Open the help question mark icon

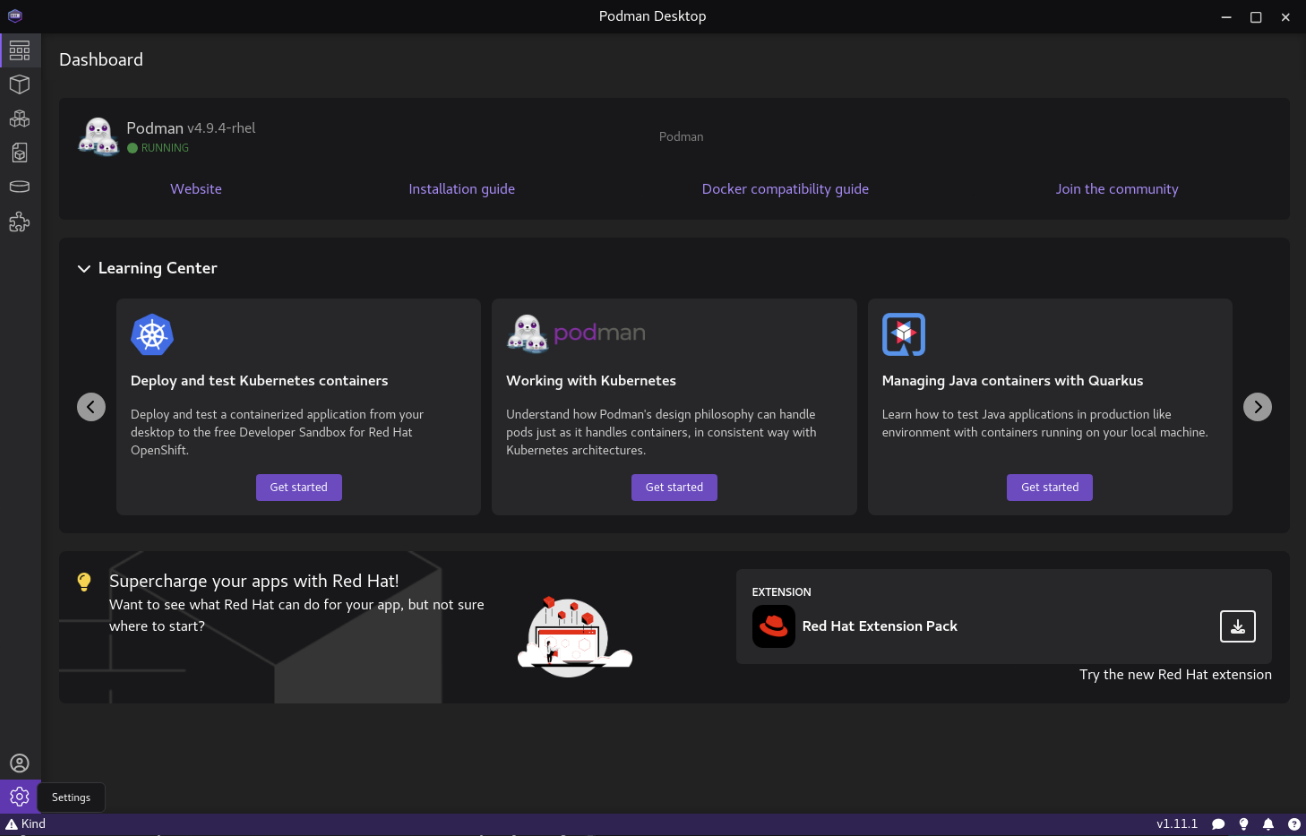tap(1293, 824)
